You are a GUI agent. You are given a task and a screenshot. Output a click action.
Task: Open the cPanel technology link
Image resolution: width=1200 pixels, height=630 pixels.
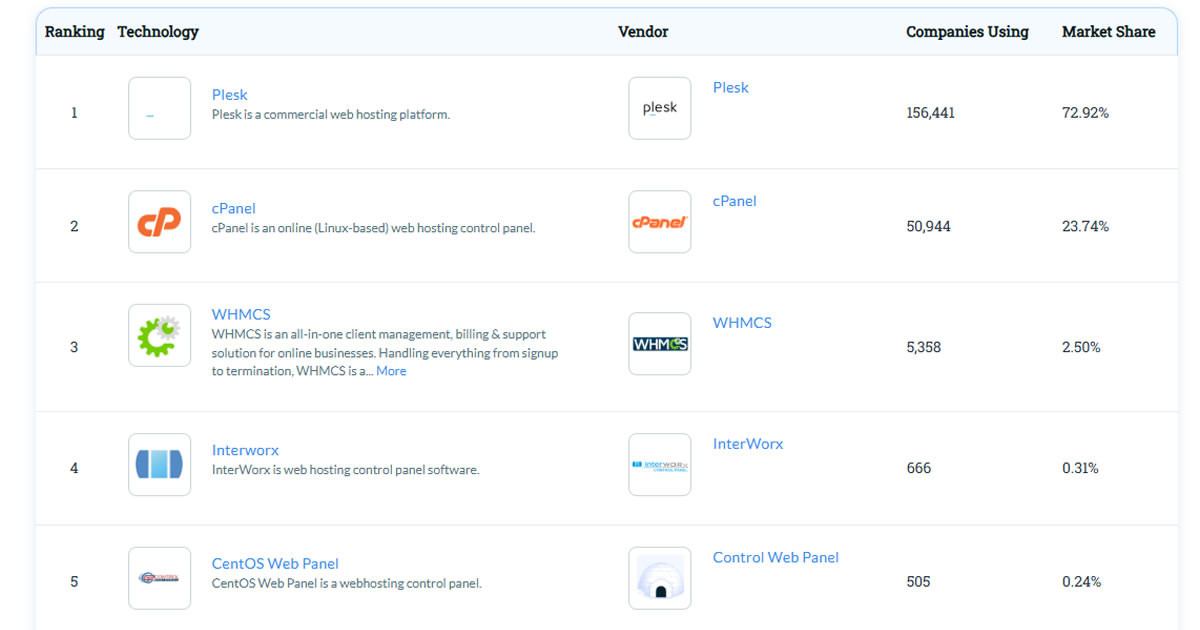point(233,209)
